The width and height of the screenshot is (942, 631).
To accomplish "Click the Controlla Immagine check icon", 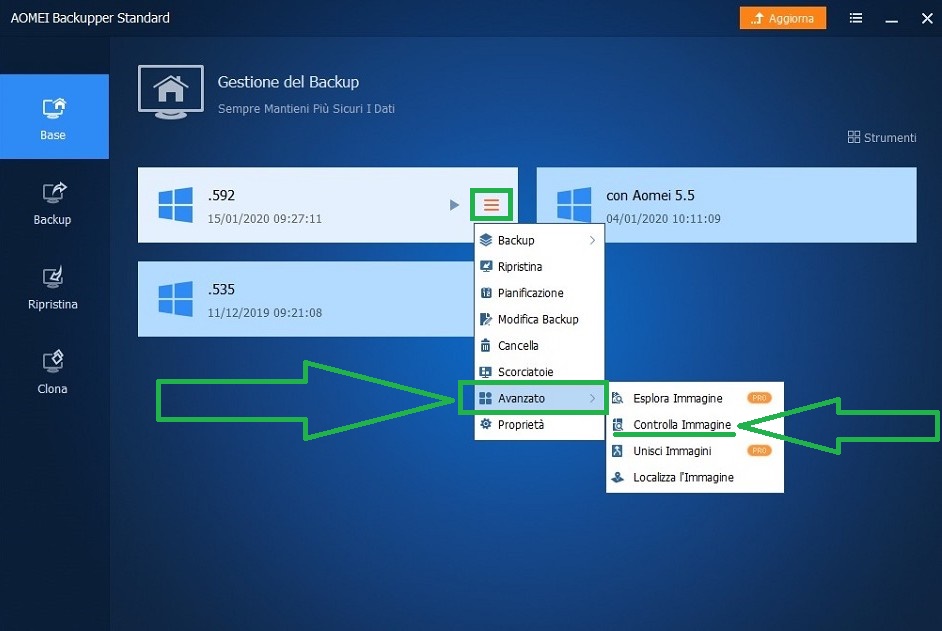I will click(x=617, y=425).
